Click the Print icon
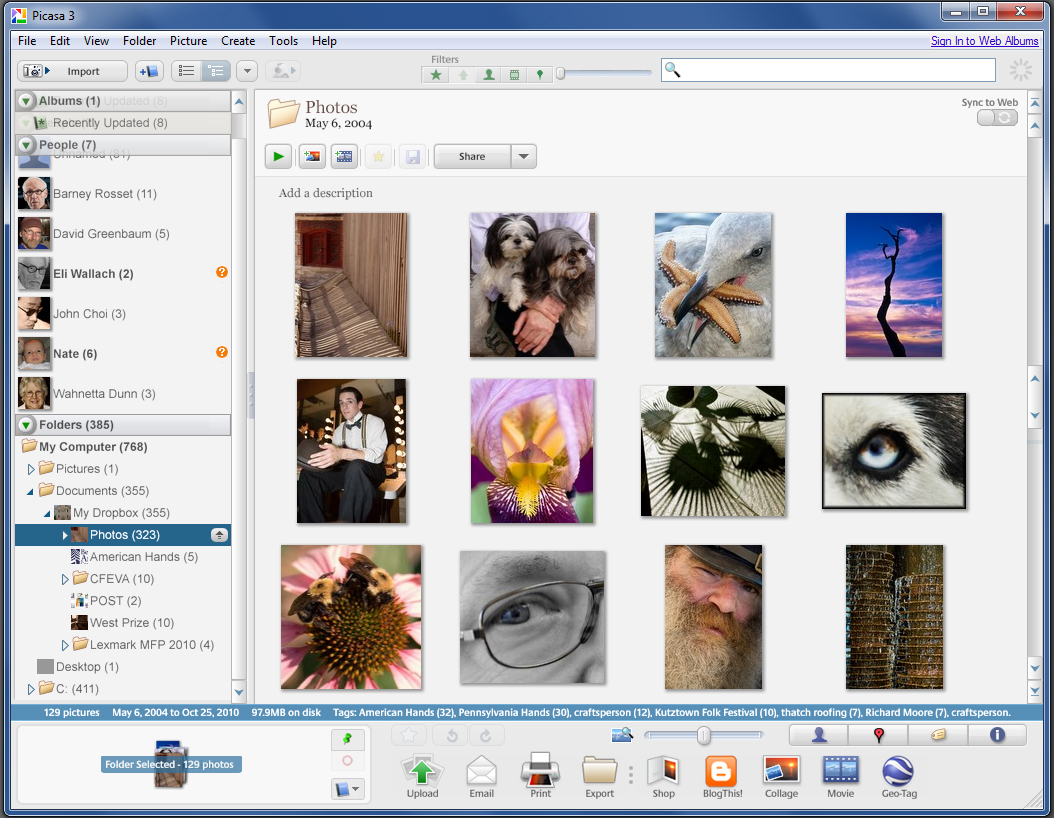This screenshot has width=1054, height=818. tap(540, 772)
